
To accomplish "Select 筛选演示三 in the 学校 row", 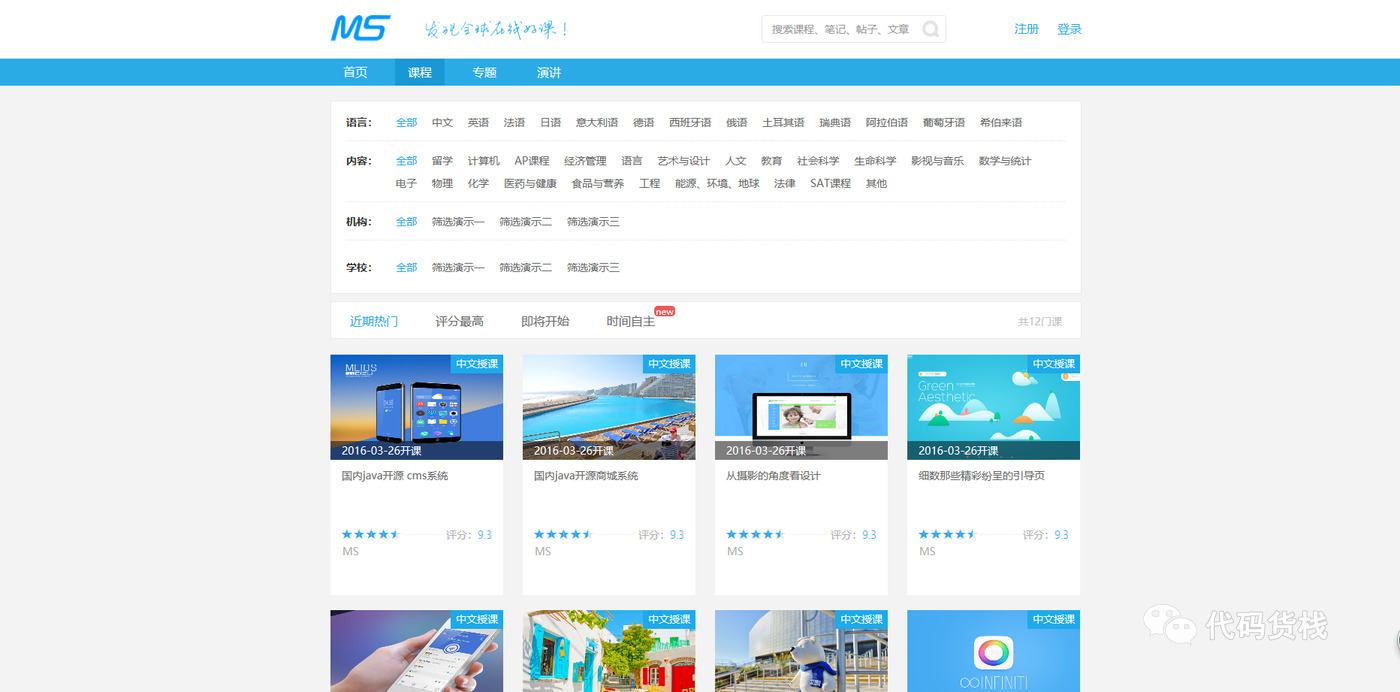I will pos(593,267).
